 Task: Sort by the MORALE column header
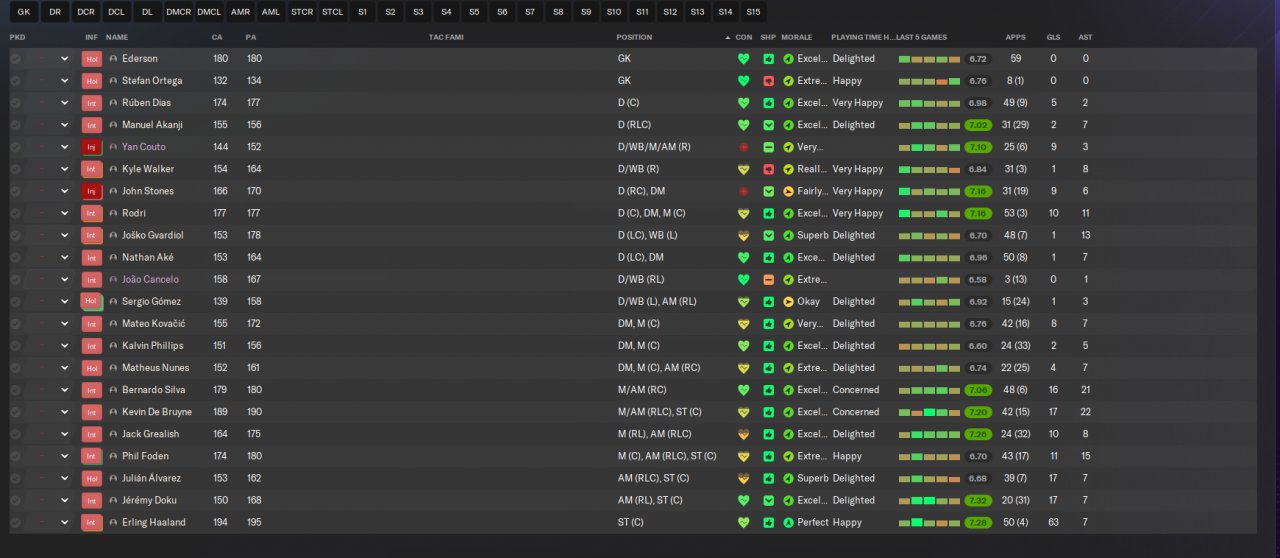pos(796,37)
